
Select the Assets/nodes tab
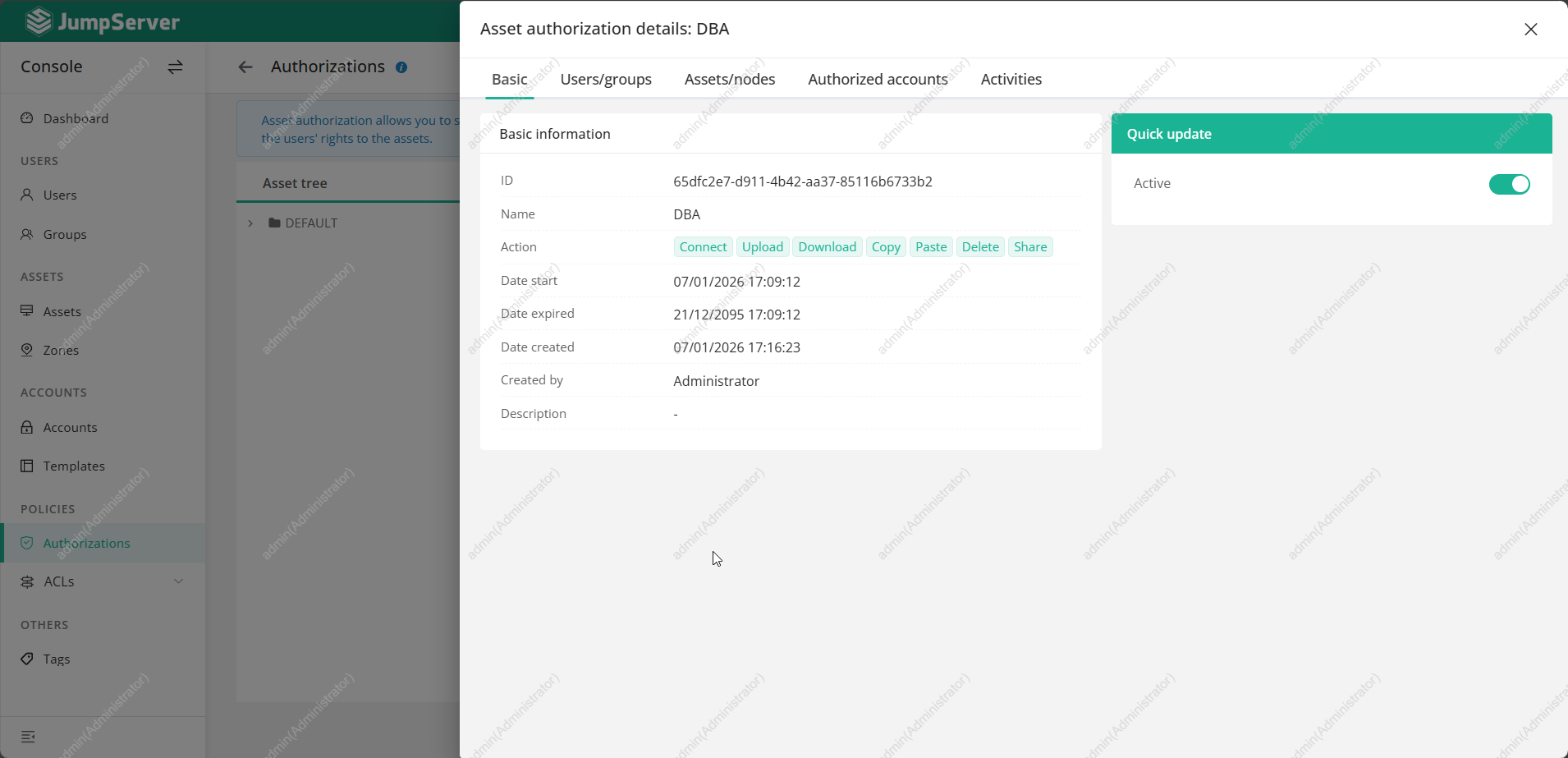[730, 80]
